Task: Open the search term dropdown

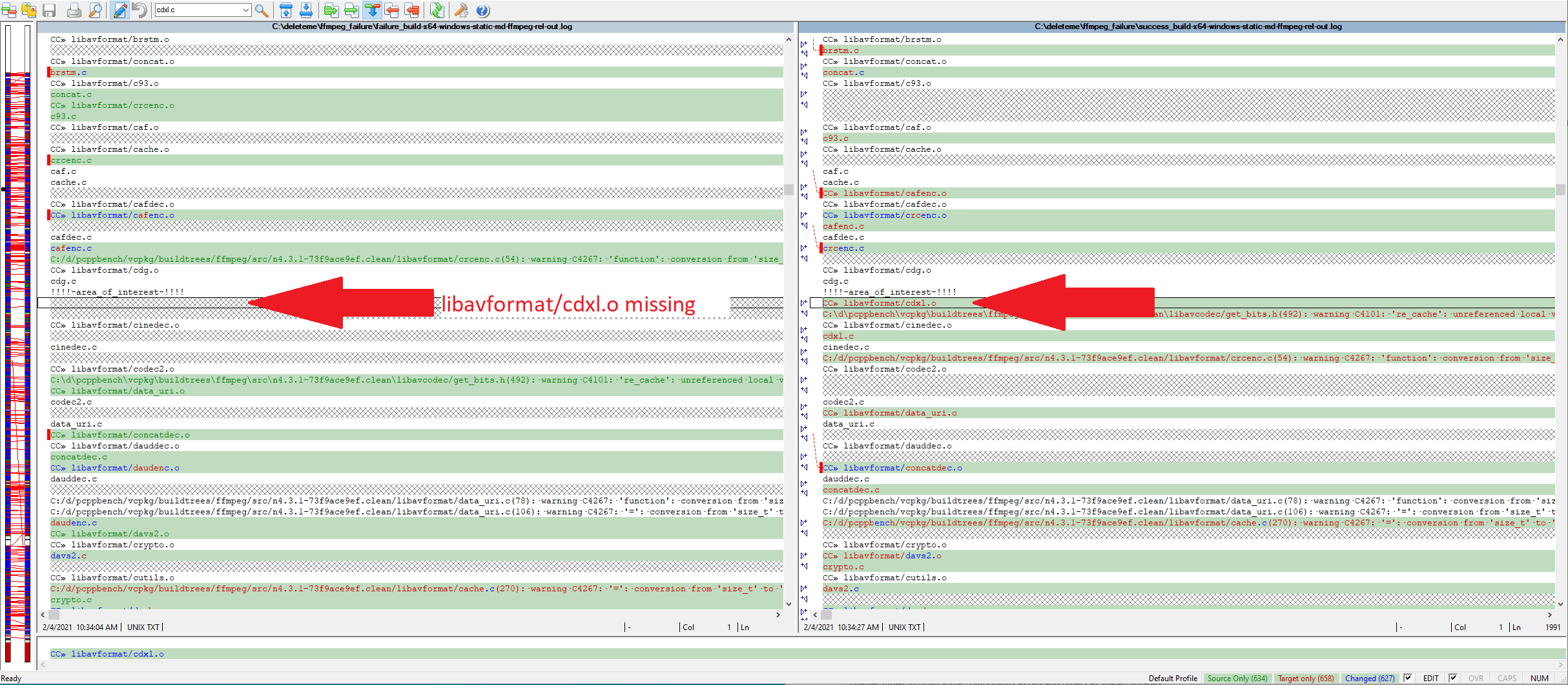Action: click(245, 10)
